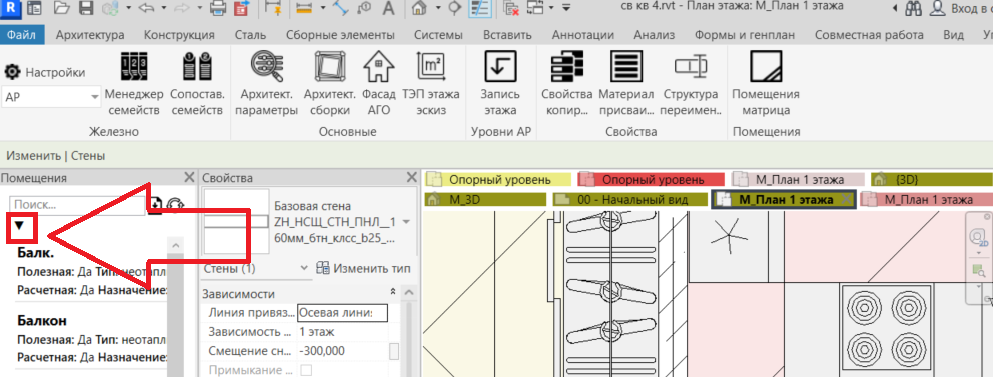Launch Помещения матрица tool

pos(766,84)
